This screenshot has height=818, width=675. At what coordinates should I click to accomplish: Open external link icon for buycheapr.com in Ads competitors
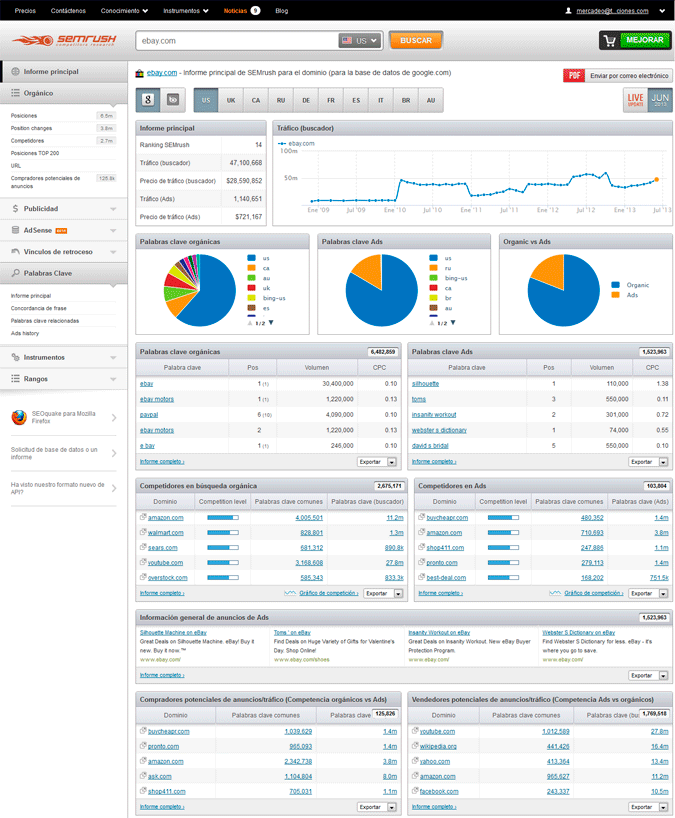coord(421,517)
